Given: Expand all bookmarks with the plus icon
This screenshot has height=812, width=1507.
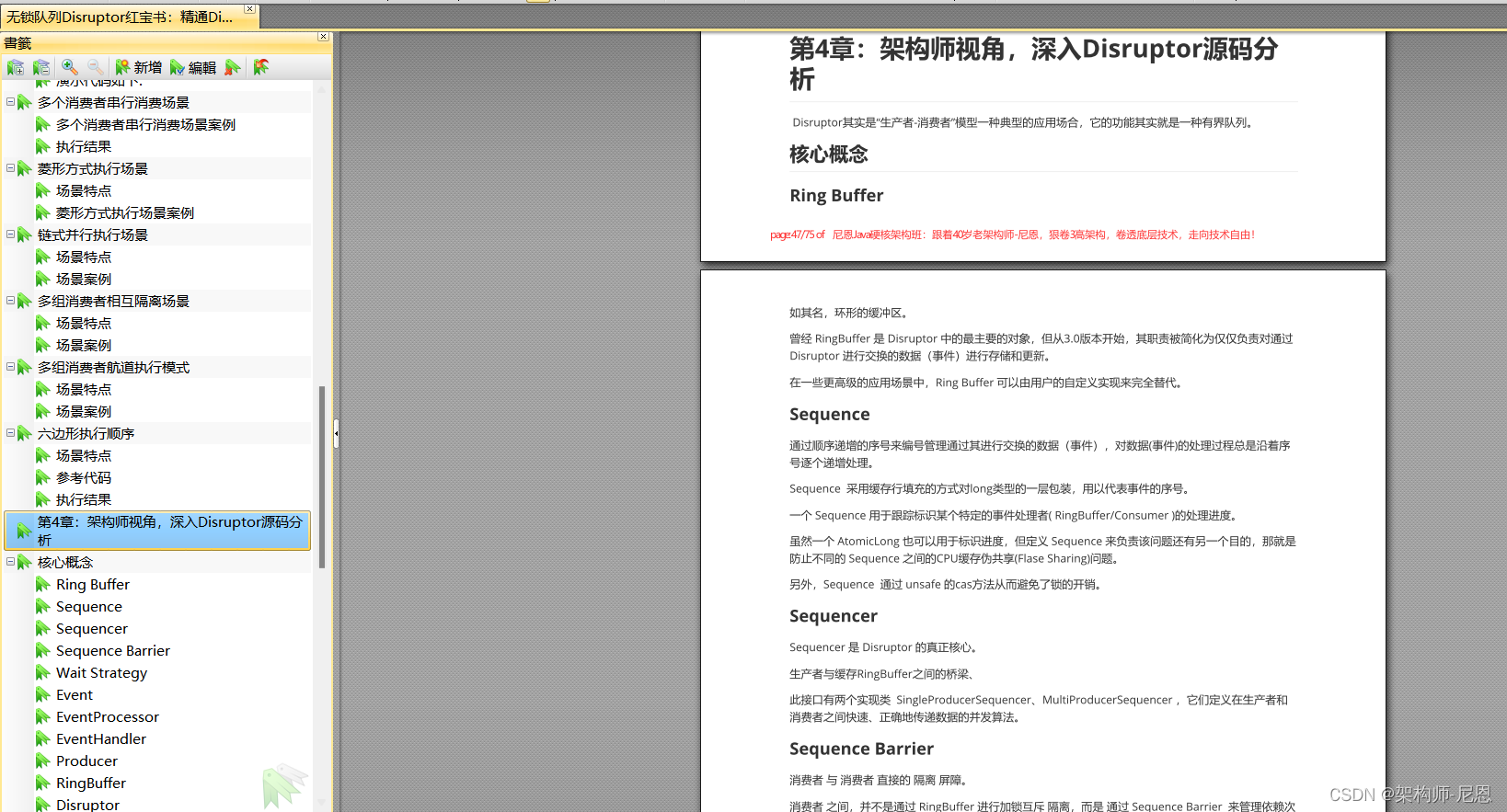Looking at the screenshot, I should (16, 67).
